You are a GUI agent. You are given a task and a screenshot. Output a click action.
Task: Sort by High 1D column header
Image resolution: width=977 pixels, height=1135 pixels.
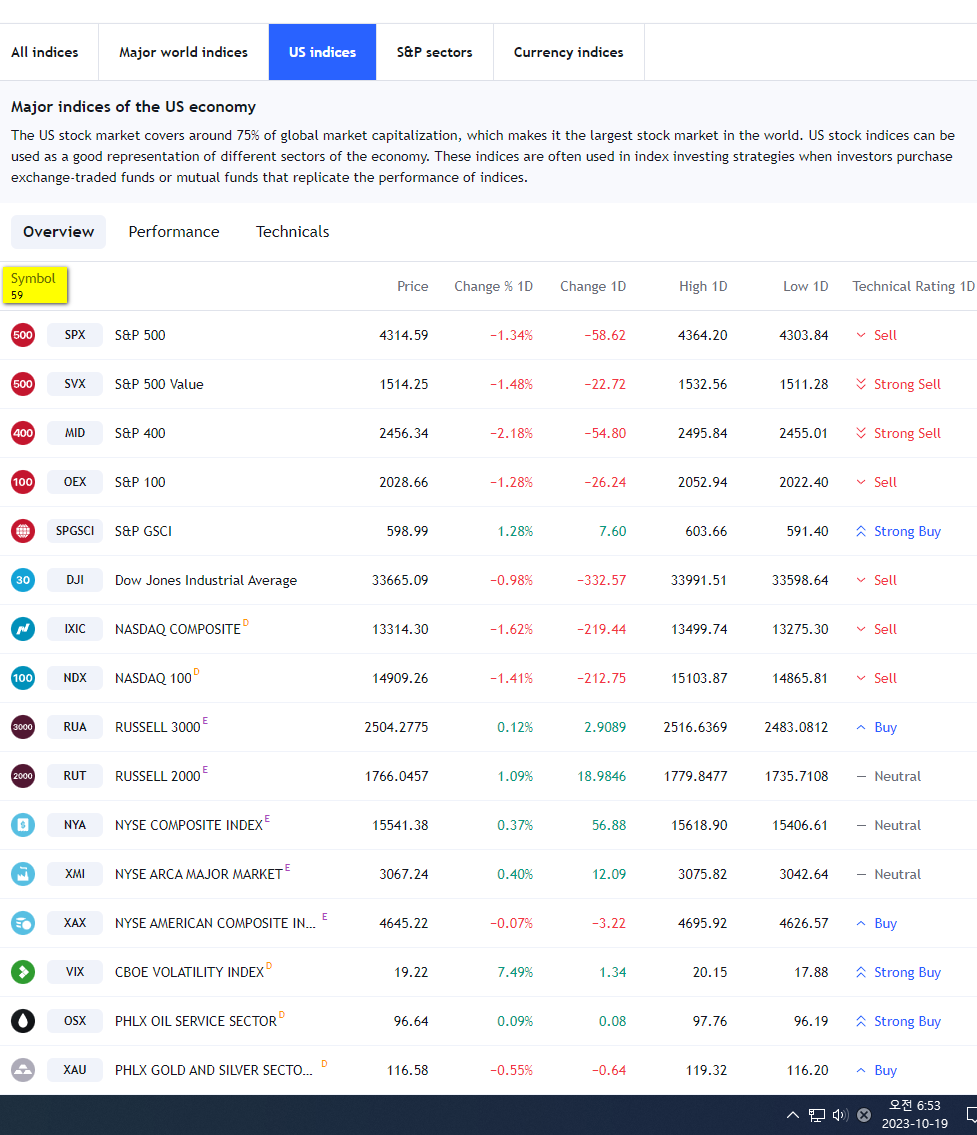pyautogui.click(x=703, y=287)
